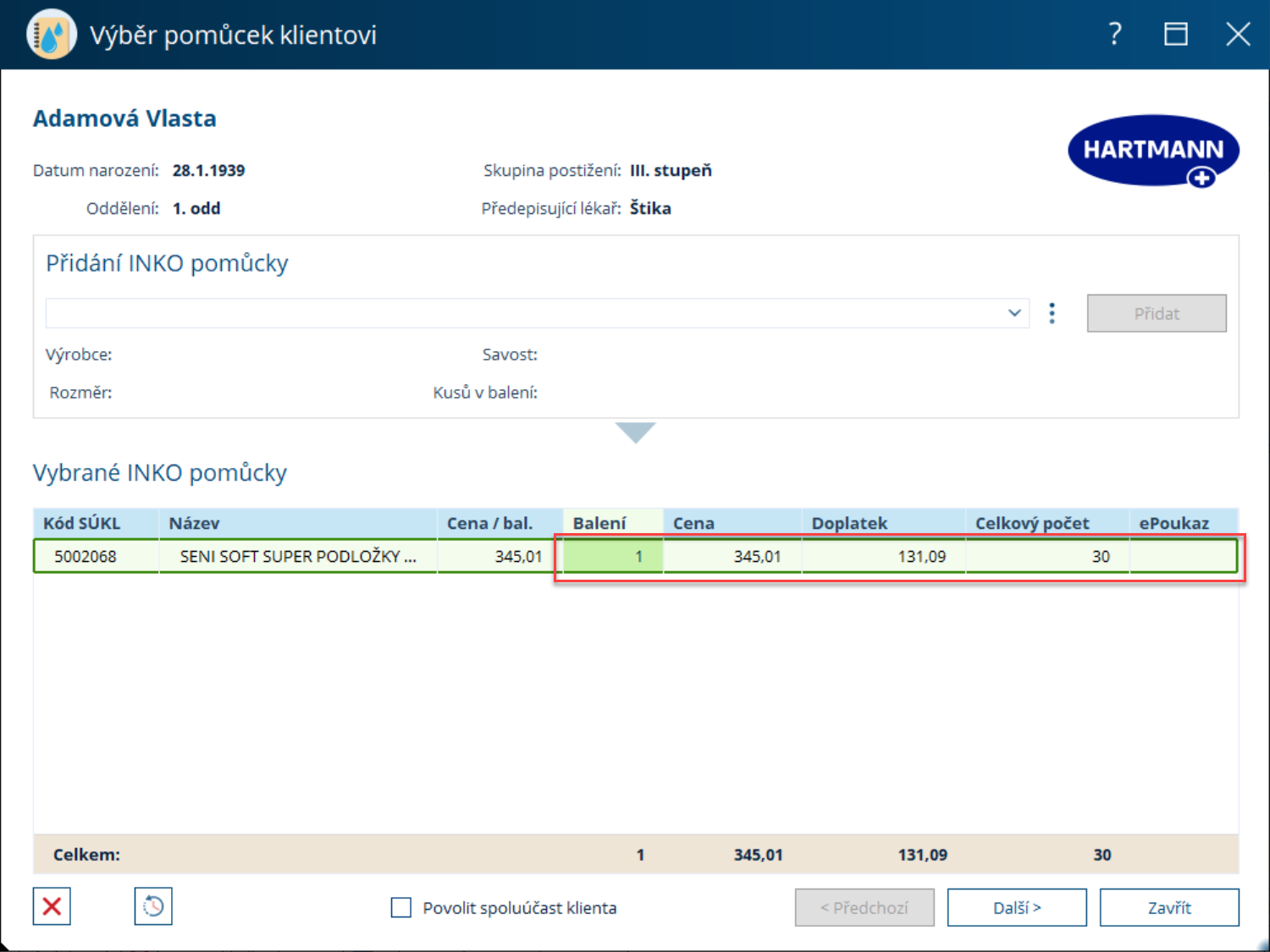Viewport: 1270px width, 952px height.
Task: Click the < Předchozí button
Action: point(864,907)
